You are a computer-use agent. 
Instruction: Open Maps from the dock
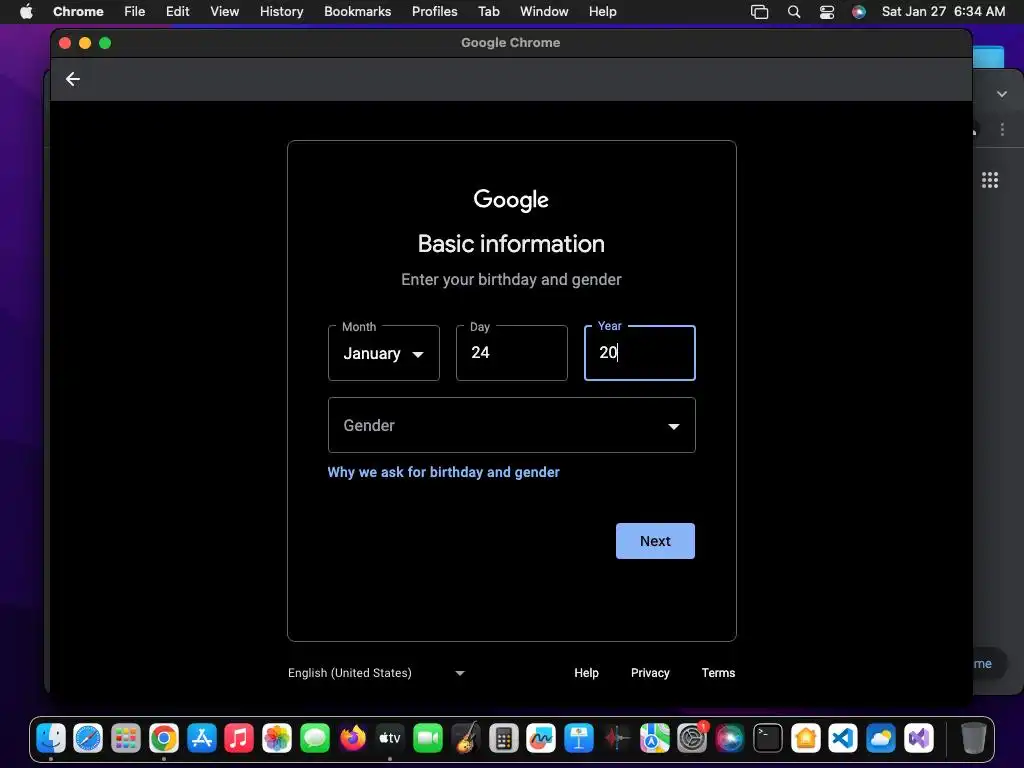click(x=654, y=739)
